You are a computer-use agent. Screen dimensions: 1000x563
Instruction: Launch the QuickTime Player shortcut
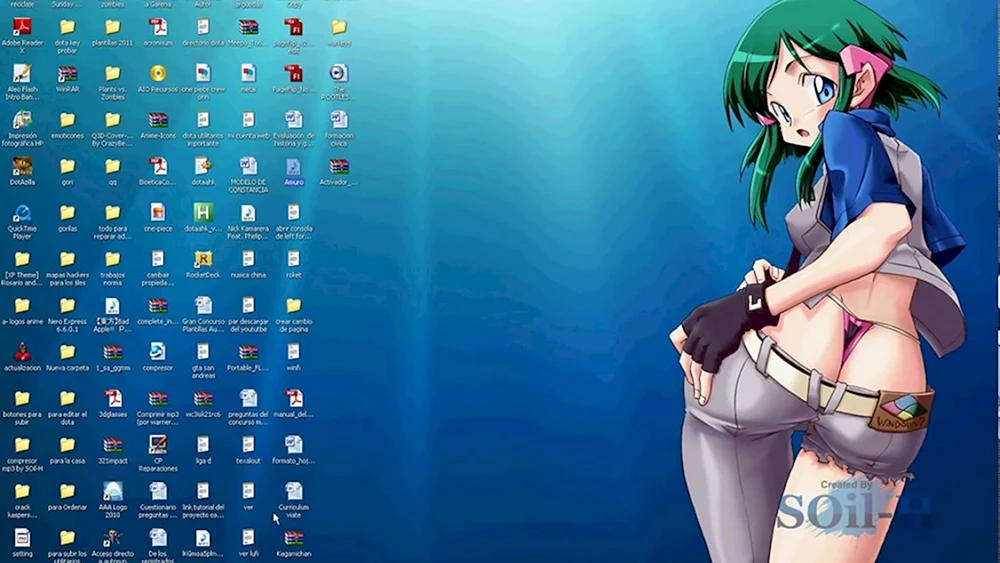tap(22, 213)
